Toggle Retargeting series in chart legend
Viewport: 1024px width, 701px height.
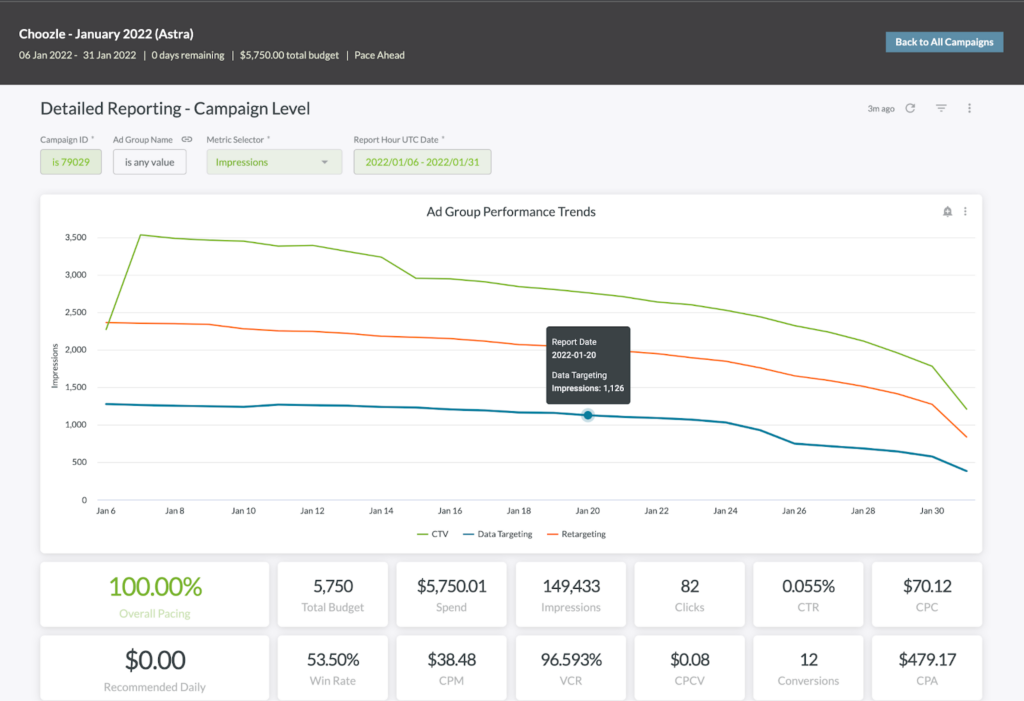[x=576, y=534]
